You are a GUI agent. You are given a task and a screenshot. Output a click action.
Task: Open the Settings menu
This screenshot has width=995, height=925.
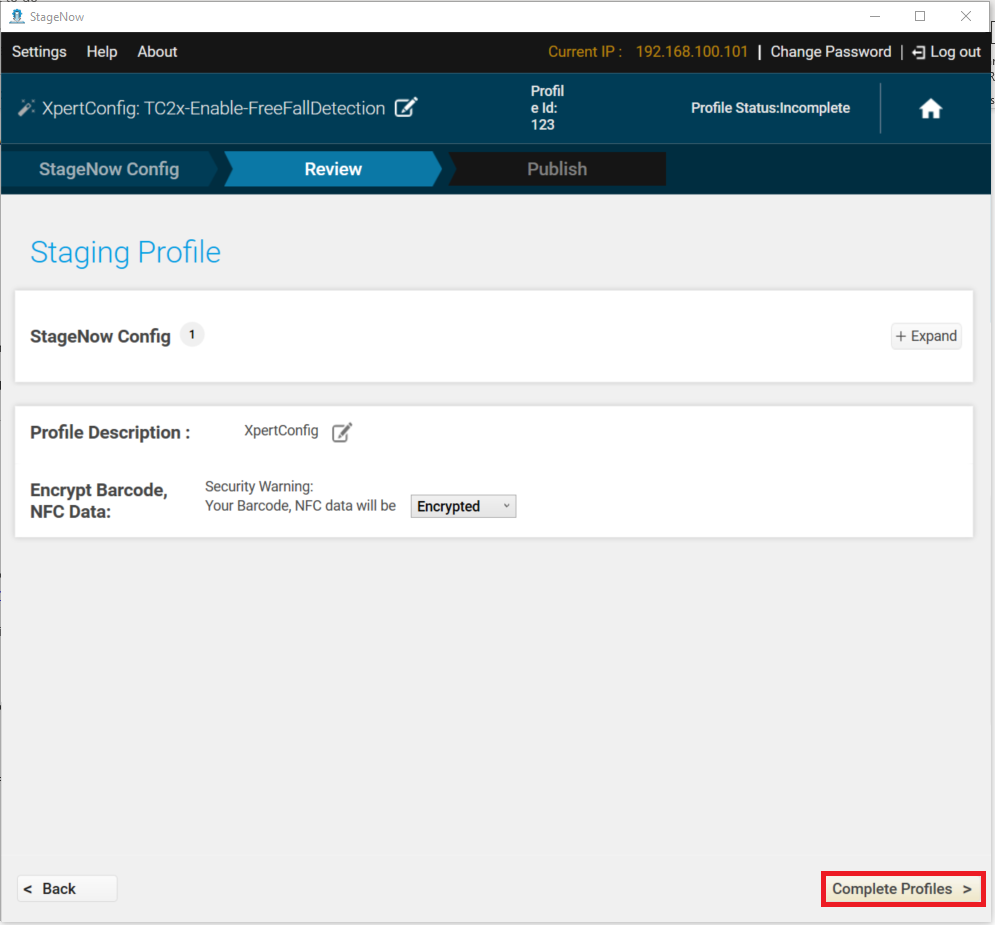[39, 52]
